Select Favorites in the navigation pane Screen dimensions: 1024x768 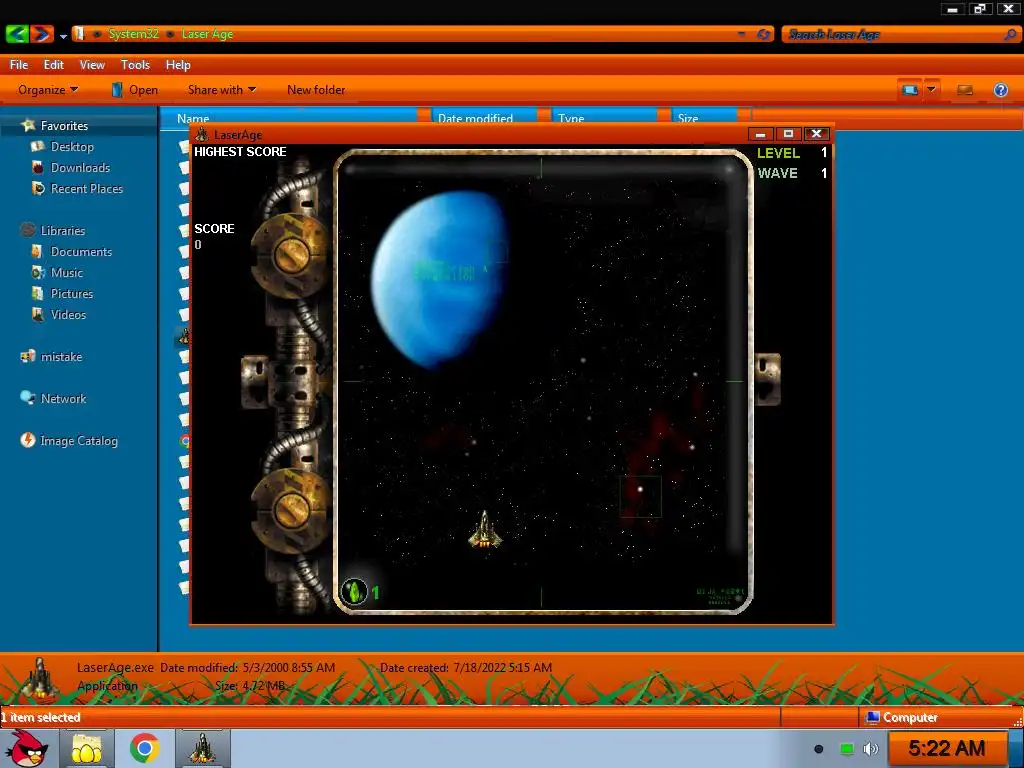tap(64, 125)
